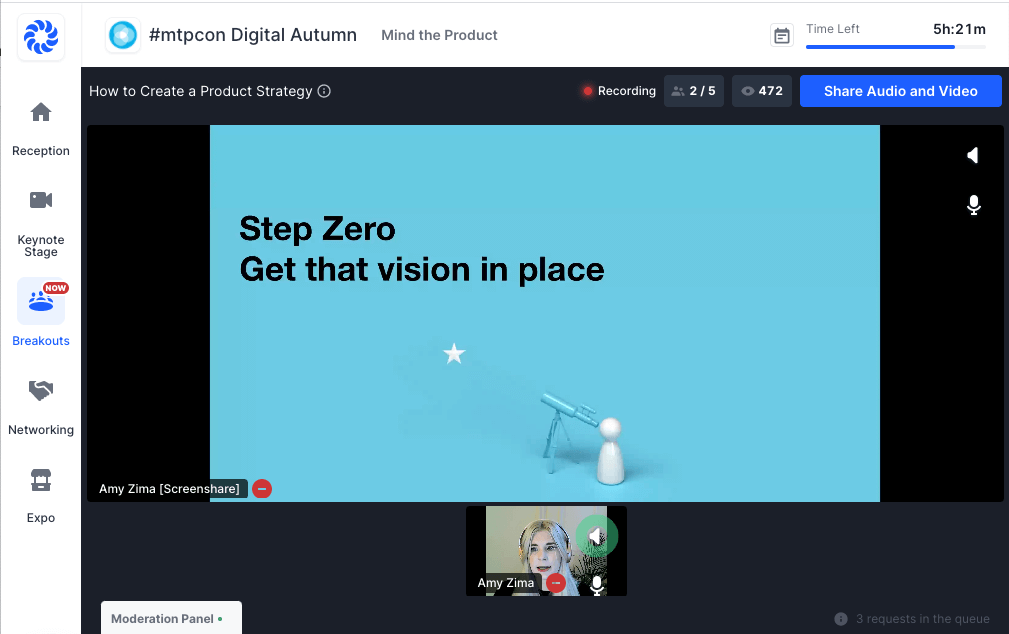Toggle Amy Zima's thumbnail microphone

pyautogui.click(x=597, y=585)
